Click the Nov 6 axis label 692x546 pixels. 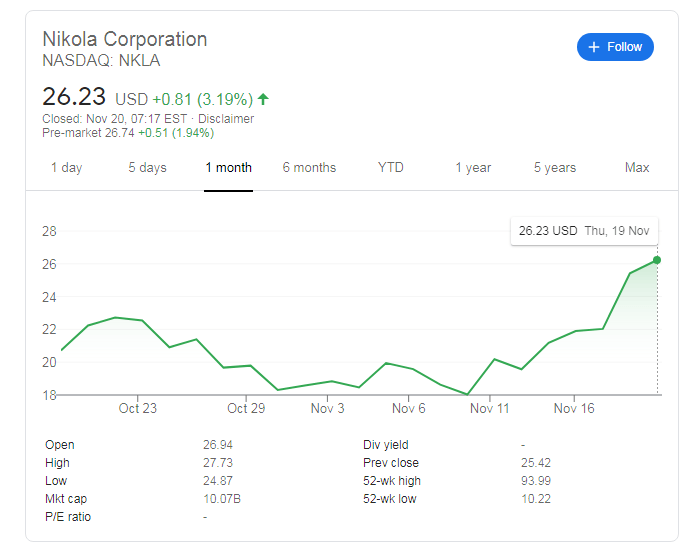click(x=409, y=408)
